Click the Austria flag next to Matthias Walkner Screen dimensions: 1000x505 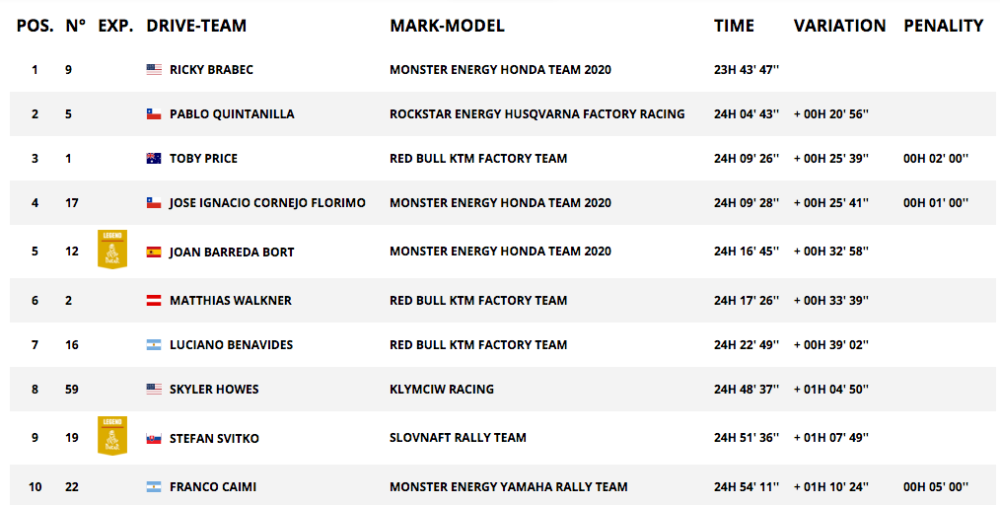tap(154, 300)
